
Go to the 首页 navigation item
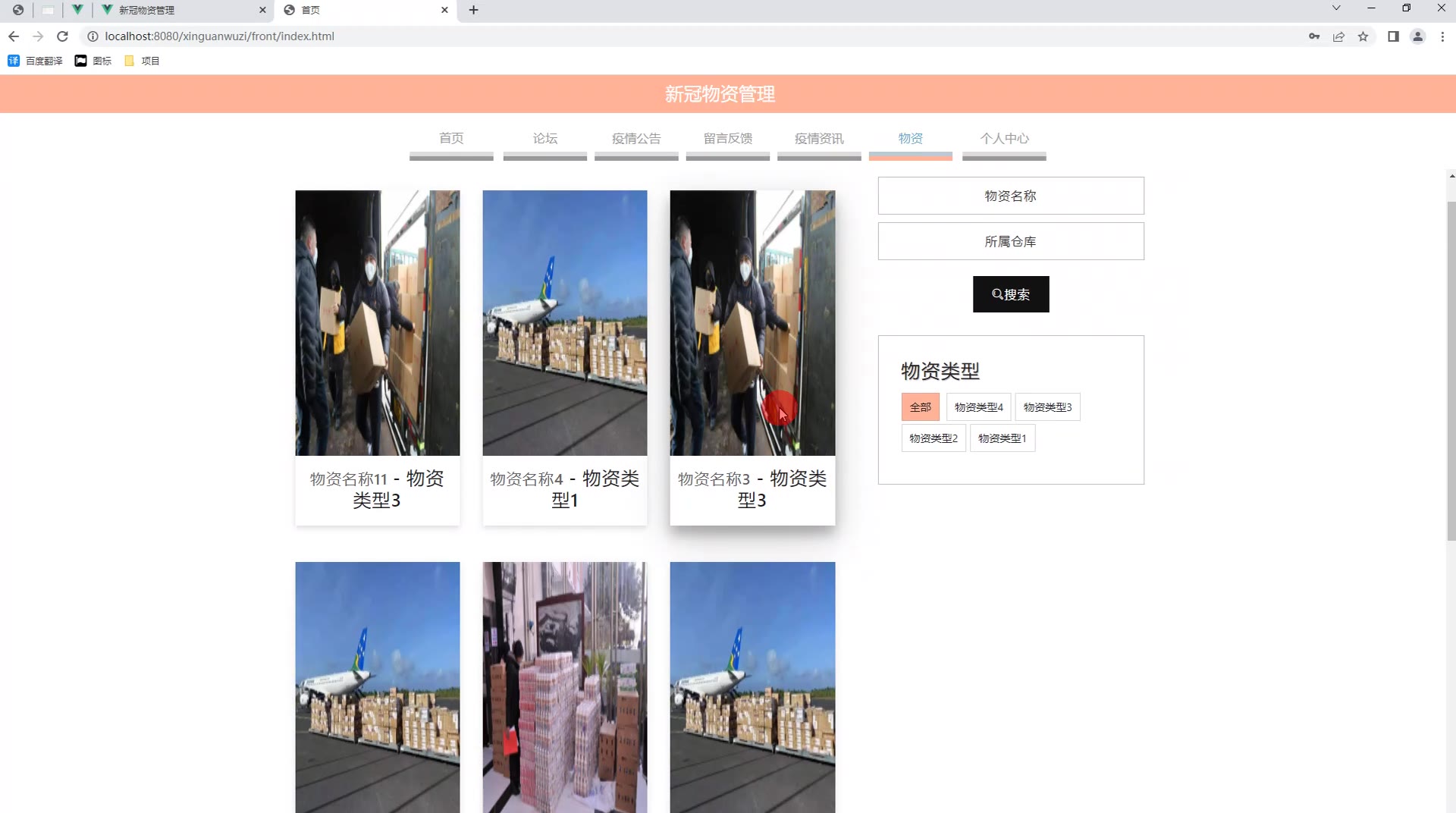(451, 139)
